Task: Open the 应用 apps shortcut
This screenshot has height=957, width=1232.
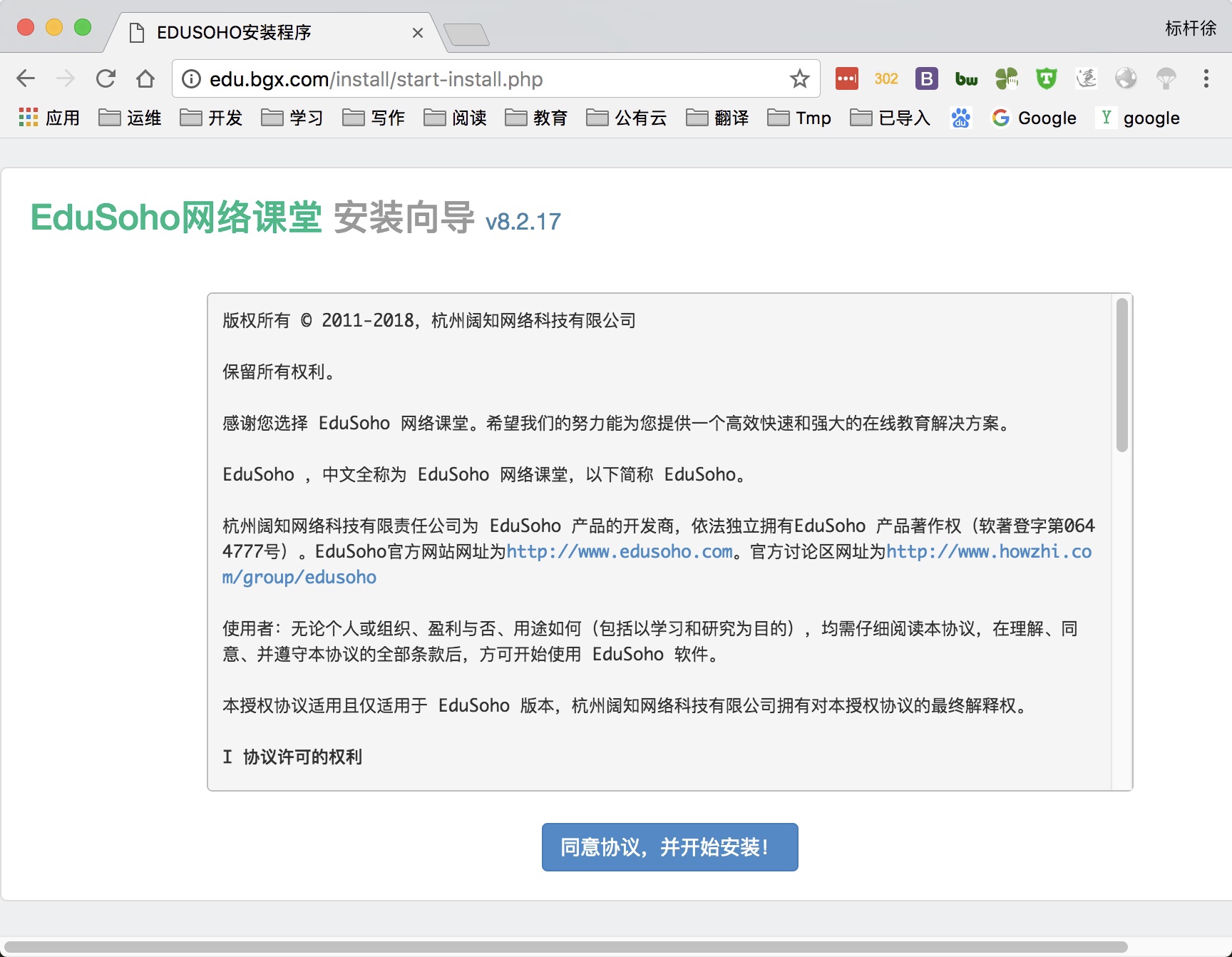Action: [49, 118]
